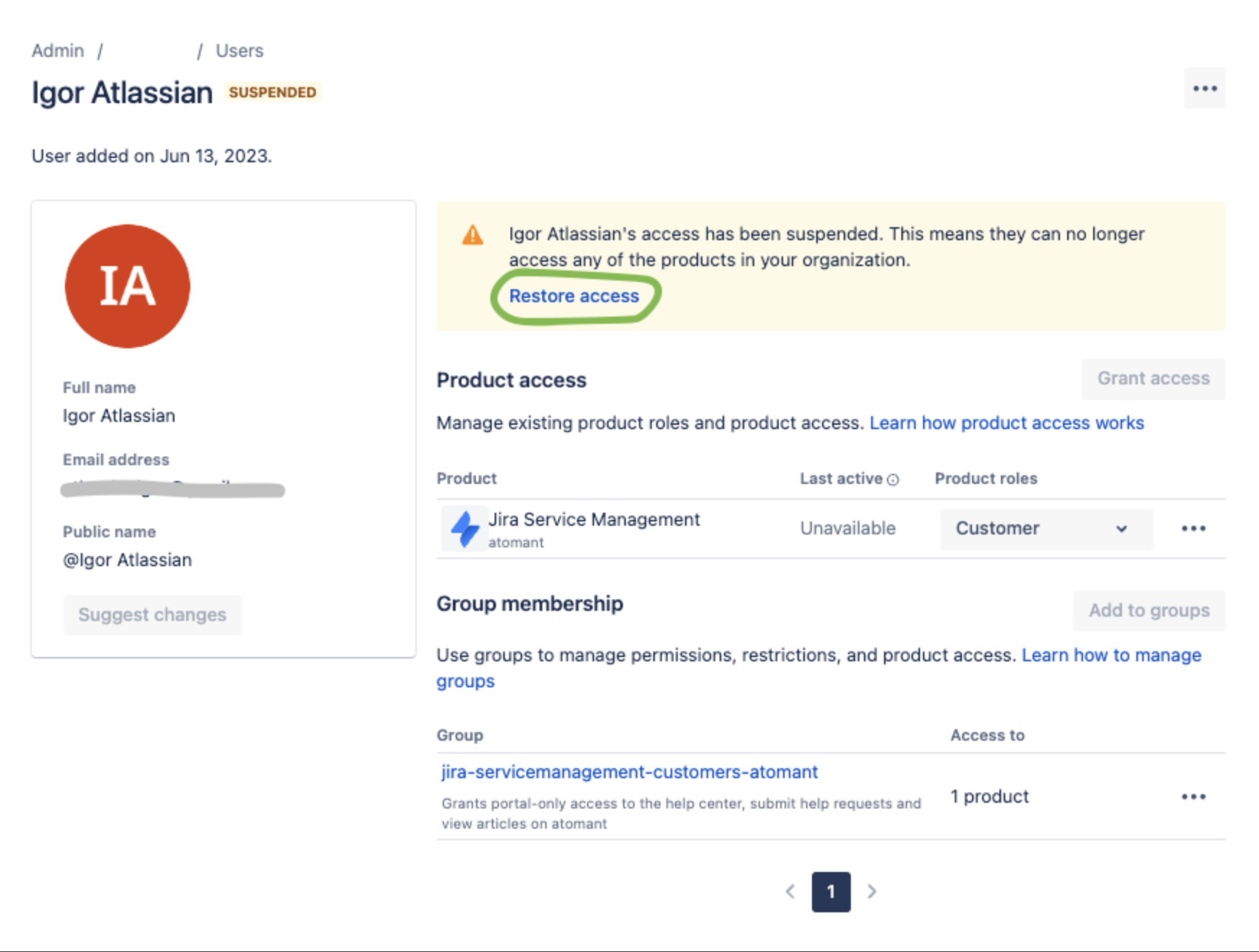Click the Product access section heading
The image size is (1259, 952).
(x=511, y=381)
